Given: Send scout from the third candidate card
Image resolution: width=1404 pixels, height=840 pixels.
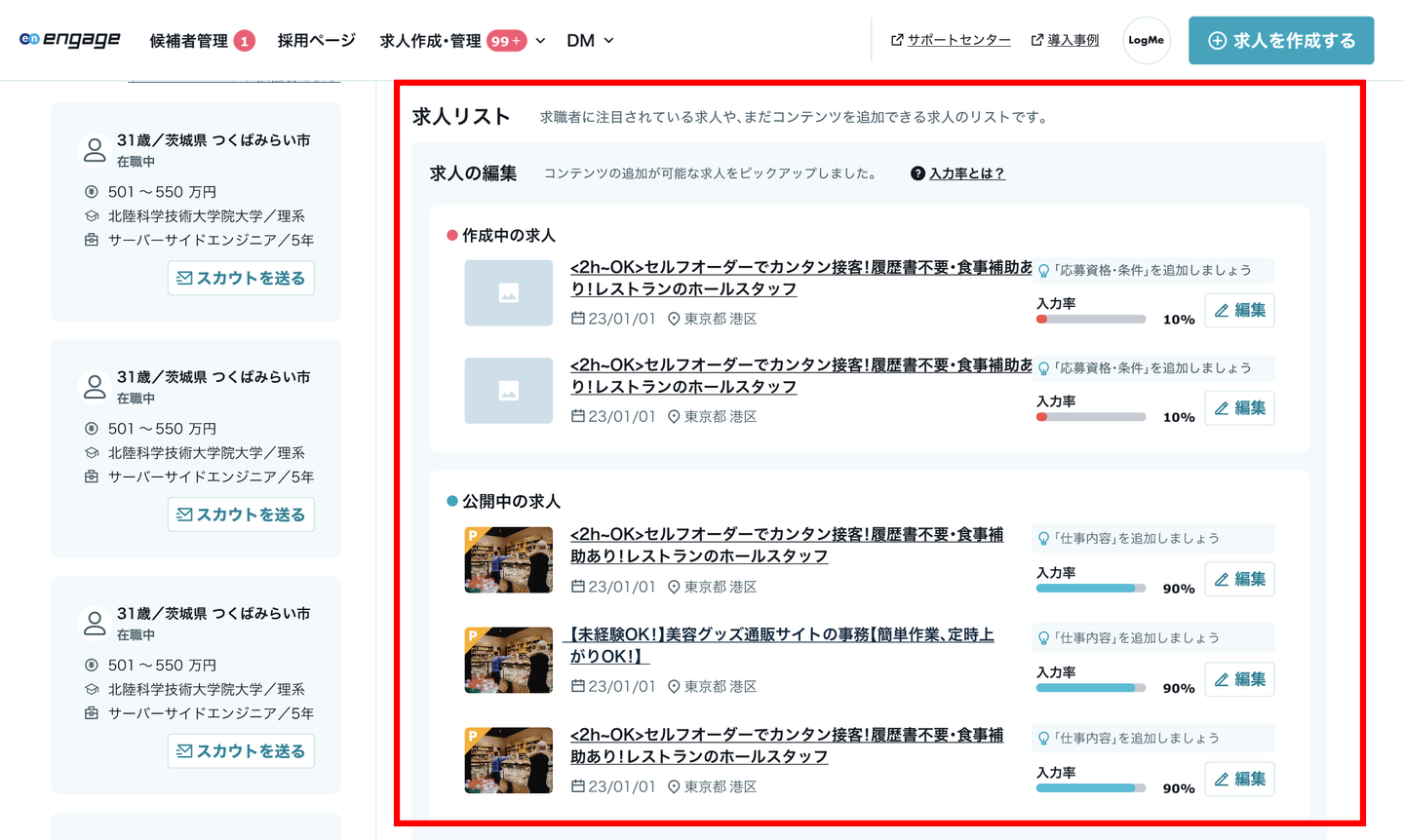Looking at the screenshot, I should point(241,751).
